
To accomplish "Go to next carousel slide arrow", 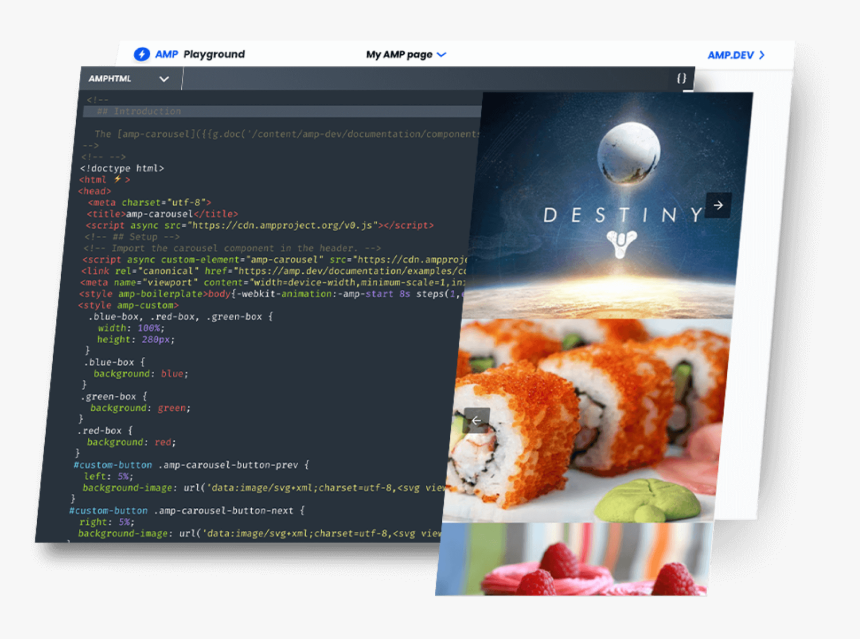I will point(718,206).
